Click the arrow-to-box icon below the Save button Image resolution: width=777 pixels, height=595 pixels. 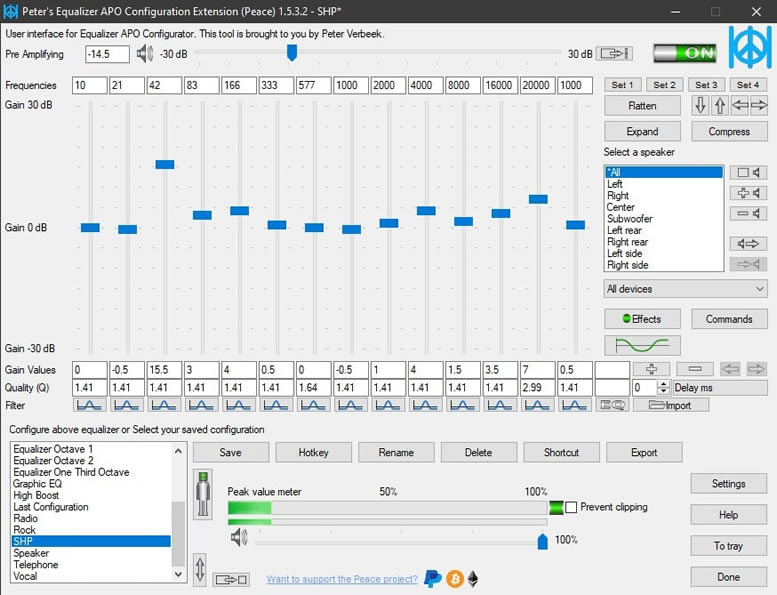[x=231, y=579]
